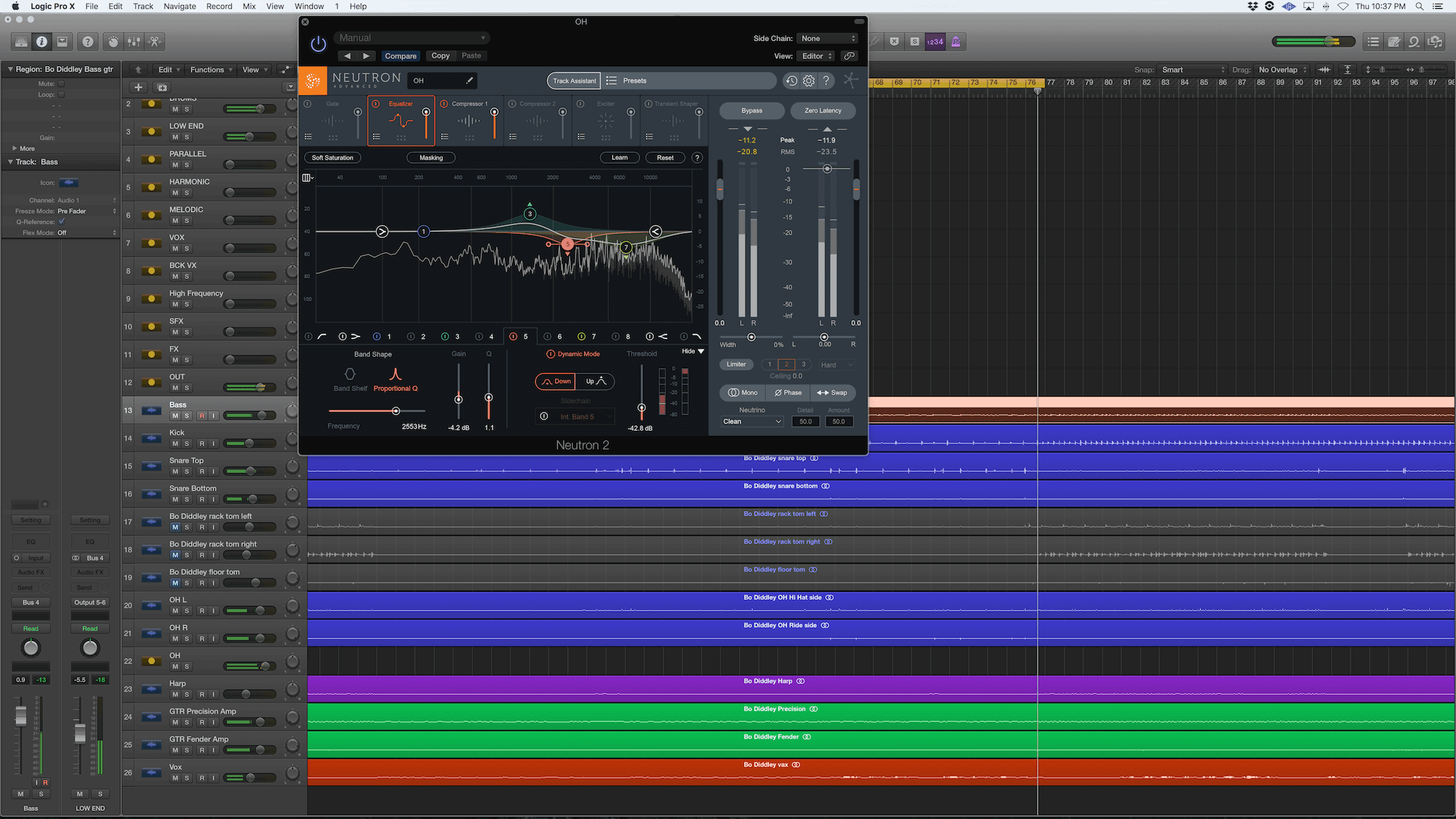Open the Manual preset dropdown
1456x819 pixels.
[411, 38]
